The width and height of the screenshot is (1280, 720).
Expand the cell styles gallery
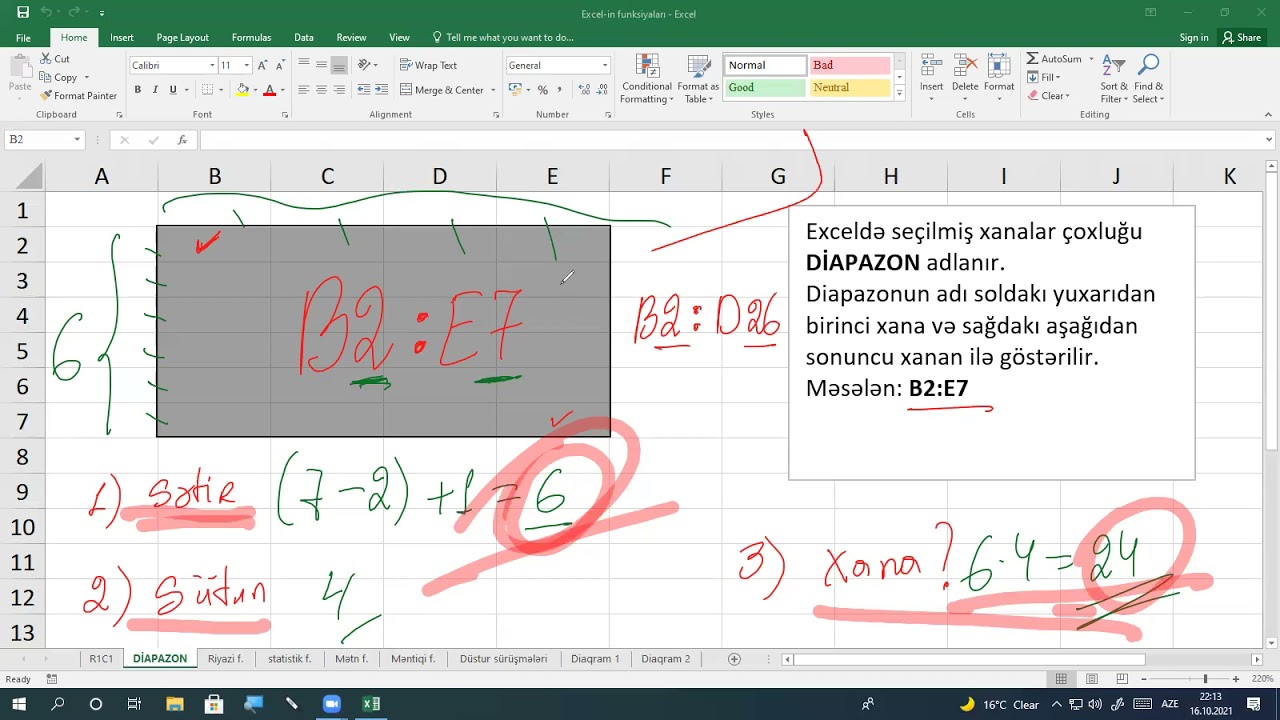899,92
